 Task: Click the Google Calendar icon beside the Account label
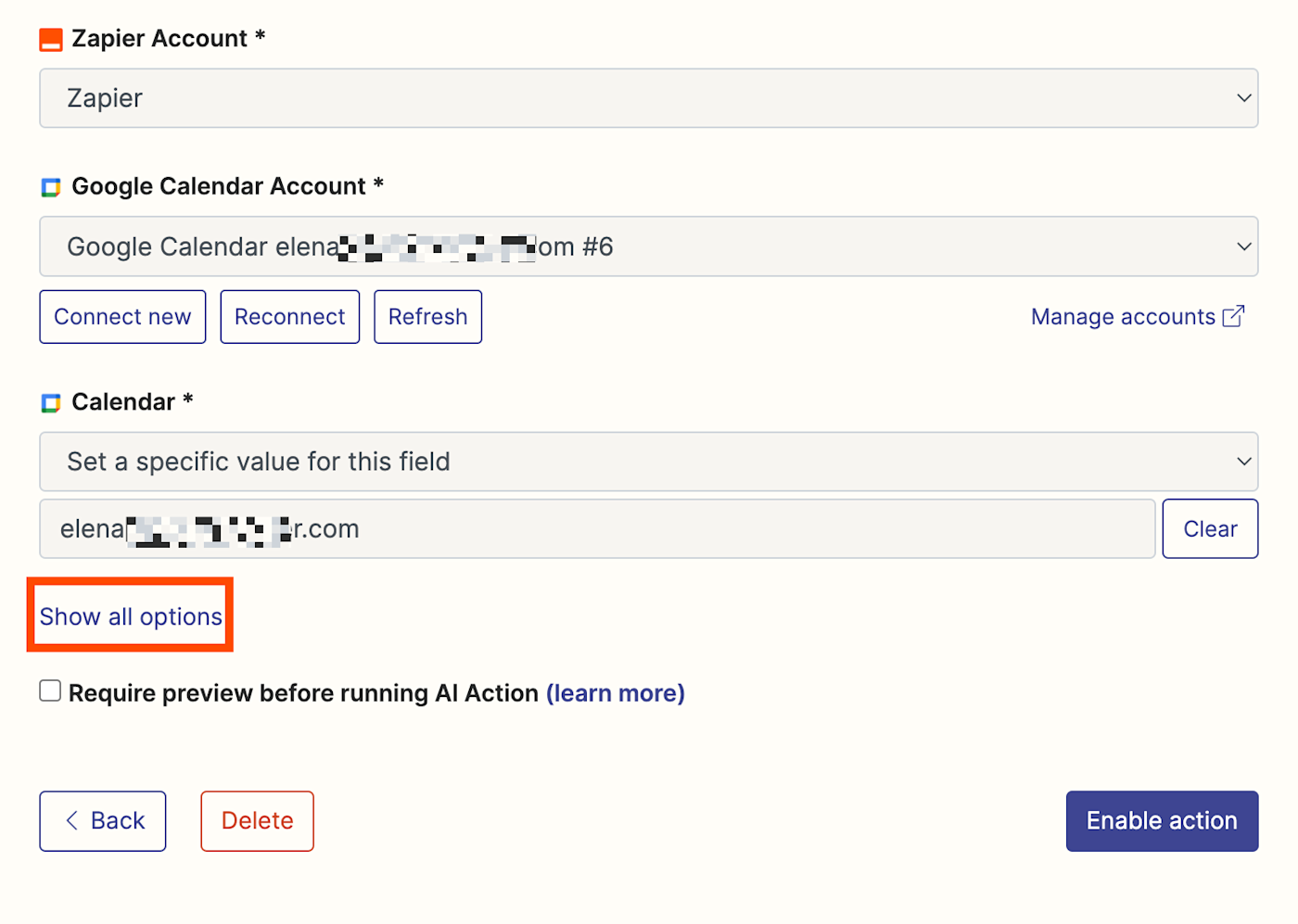click(x=51, y=187)
